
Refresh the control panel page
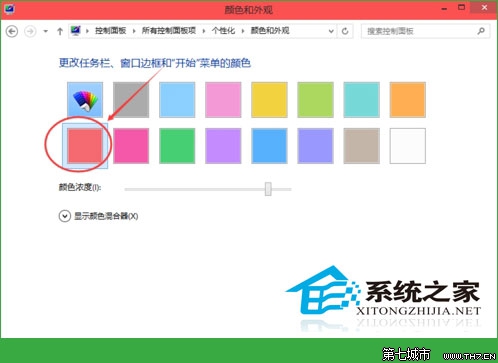345,31
